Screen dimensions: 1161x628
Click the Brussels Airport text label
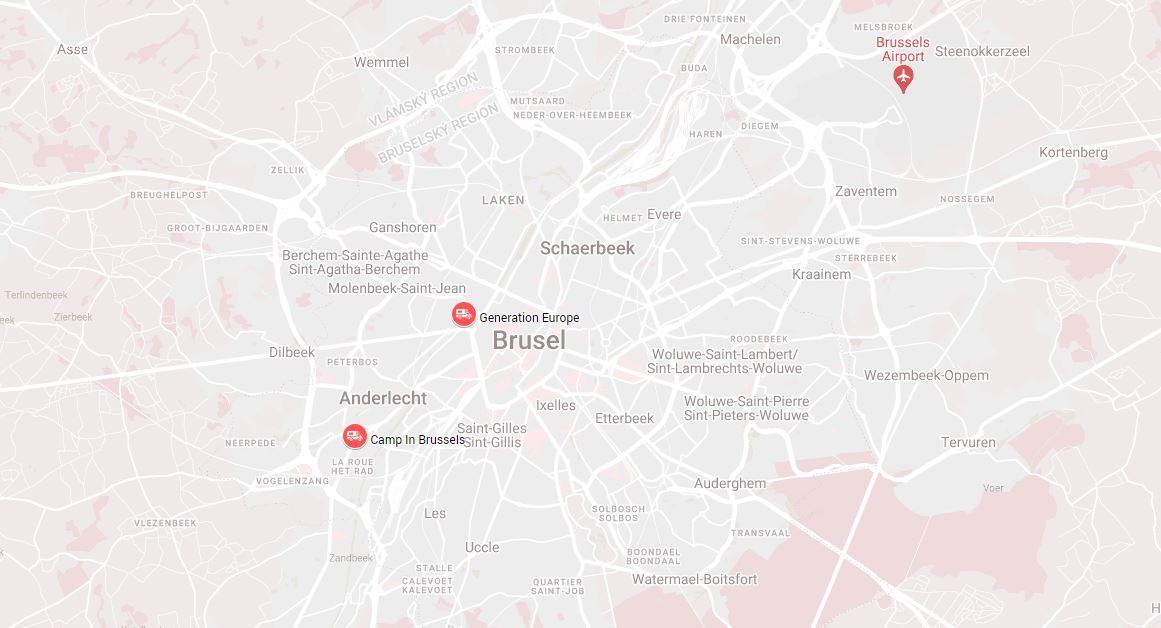pyautogui.click(x=903, y=50)
